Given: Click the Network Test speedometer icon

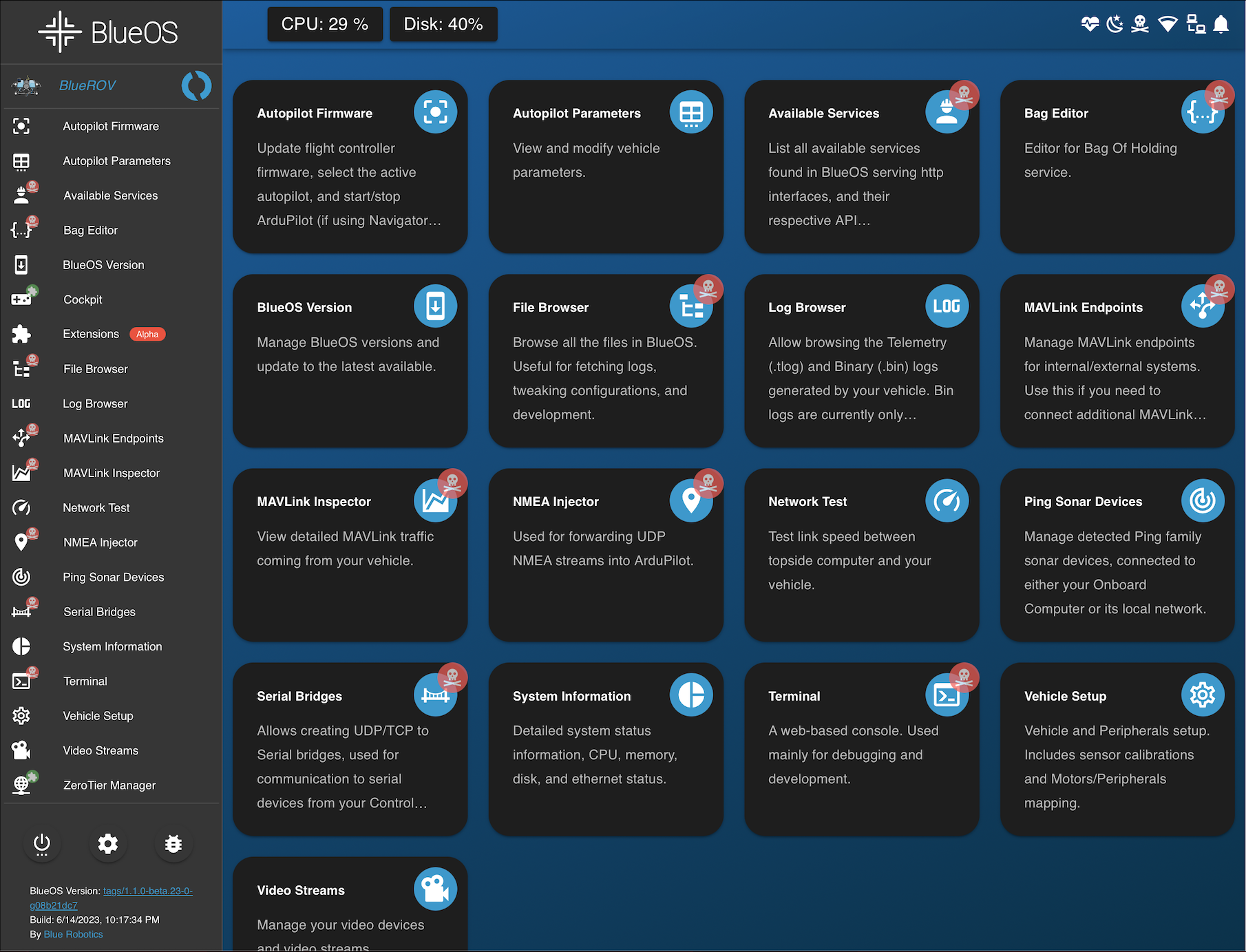Looking at the screenshot, I should 947,500.
